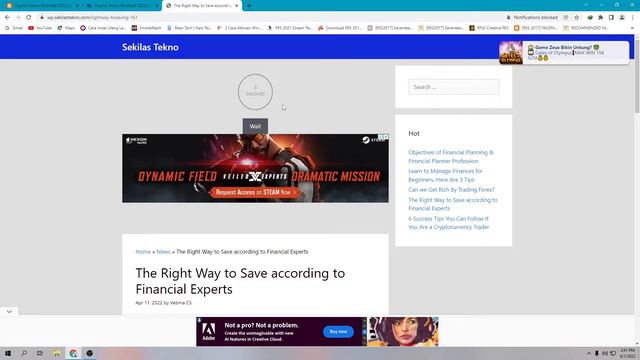Open the 'RECOMMENDED M...' bookmark
This screenshot has height=360, width=640.
[586, 28]
